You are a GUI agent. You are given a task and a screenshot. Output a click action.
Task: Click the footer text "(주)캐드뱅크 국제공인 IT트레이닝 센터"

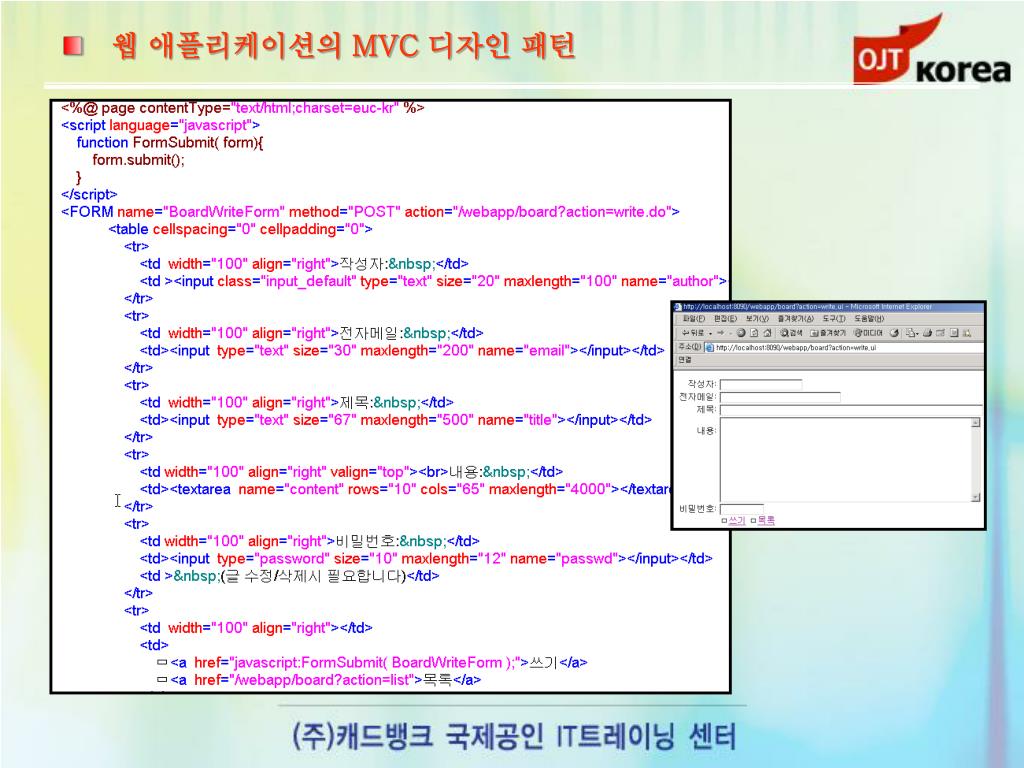(514, 737)
